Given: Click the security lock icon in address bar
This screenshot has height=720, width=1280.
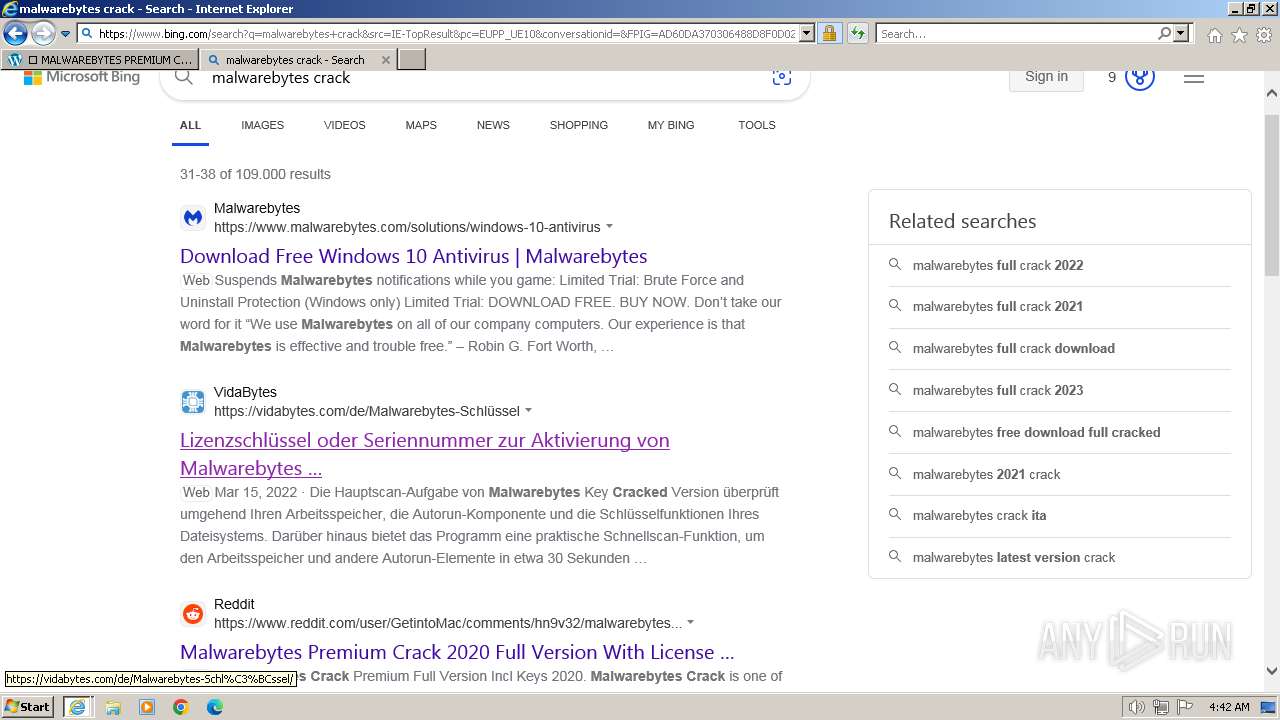Looking at the screenshot, I should point(829,34).
